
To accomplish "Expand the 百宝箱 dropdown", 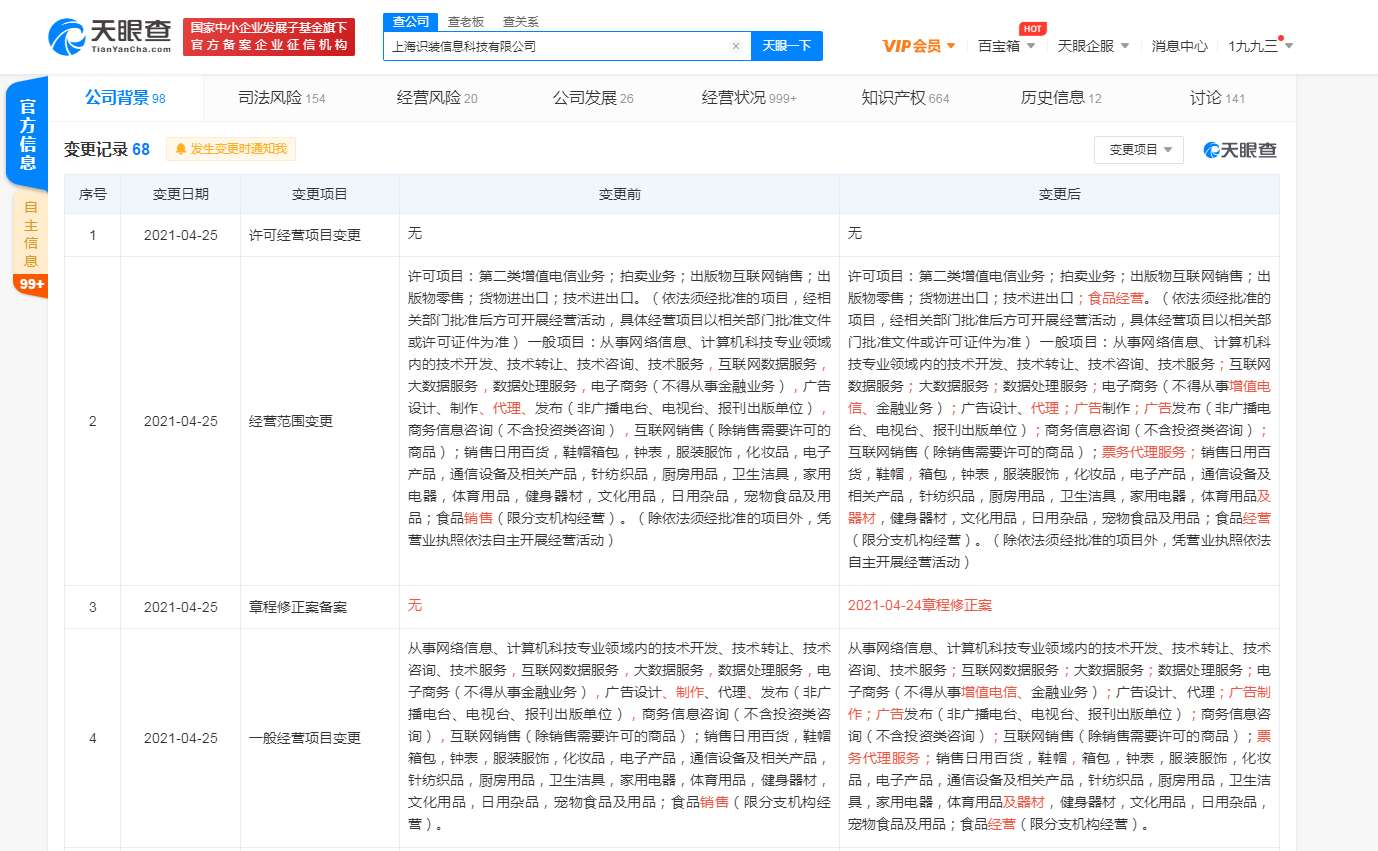I will pyautogui.click(x=1006, y=46).
